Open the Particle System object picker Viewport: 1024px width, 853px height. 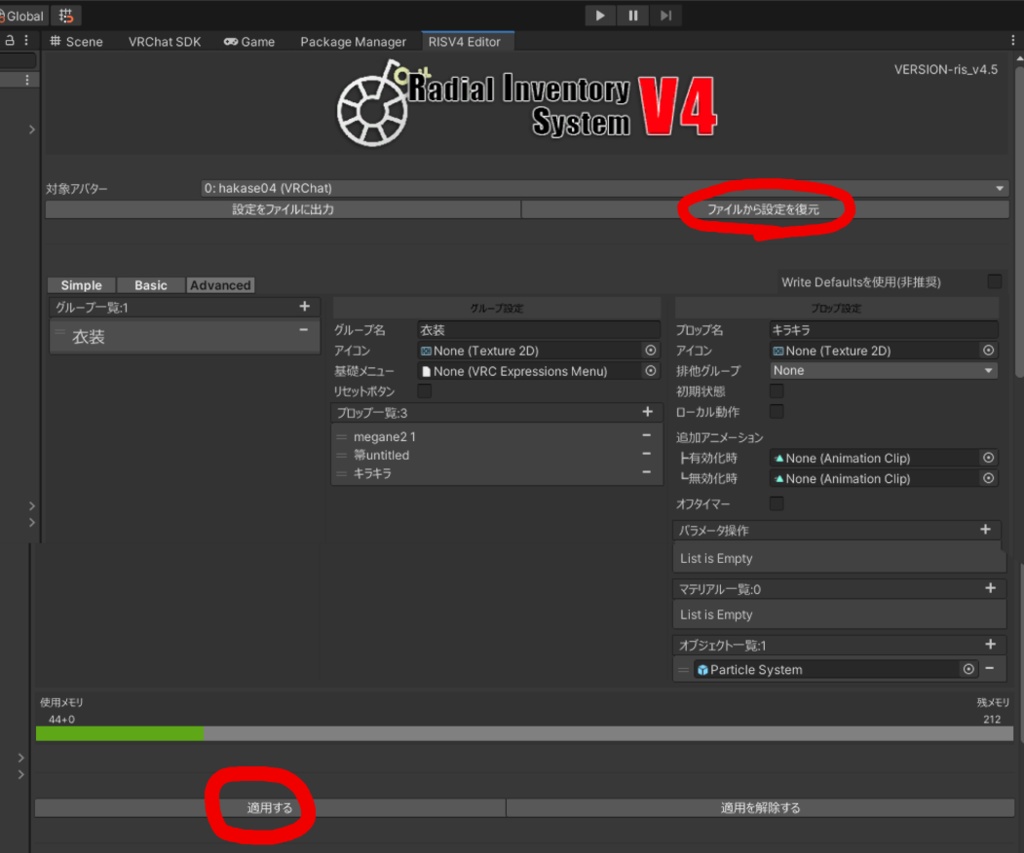968,669
